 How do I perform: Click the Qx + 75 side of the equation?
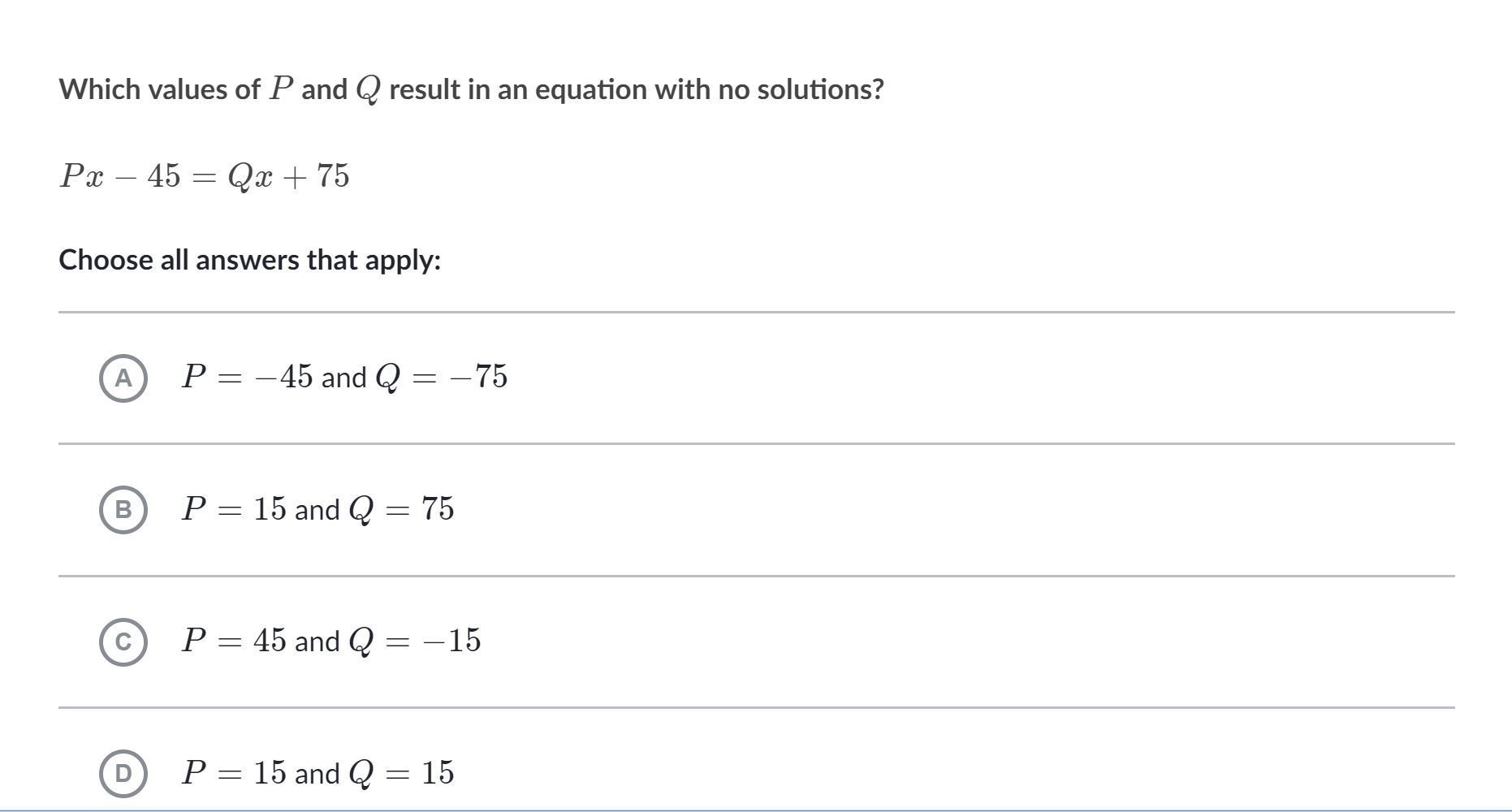(289, 176)
